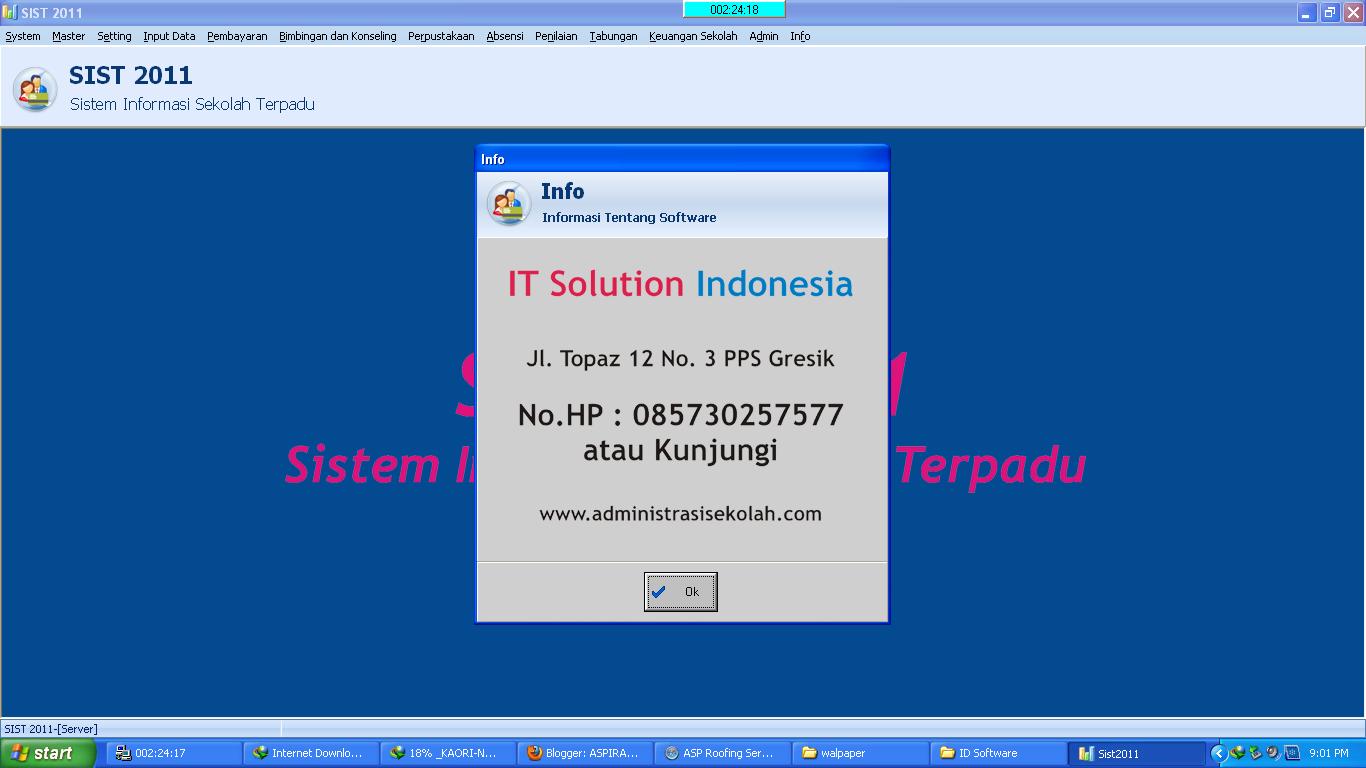Click the 002:24:18 timer at top

point(734,9)
